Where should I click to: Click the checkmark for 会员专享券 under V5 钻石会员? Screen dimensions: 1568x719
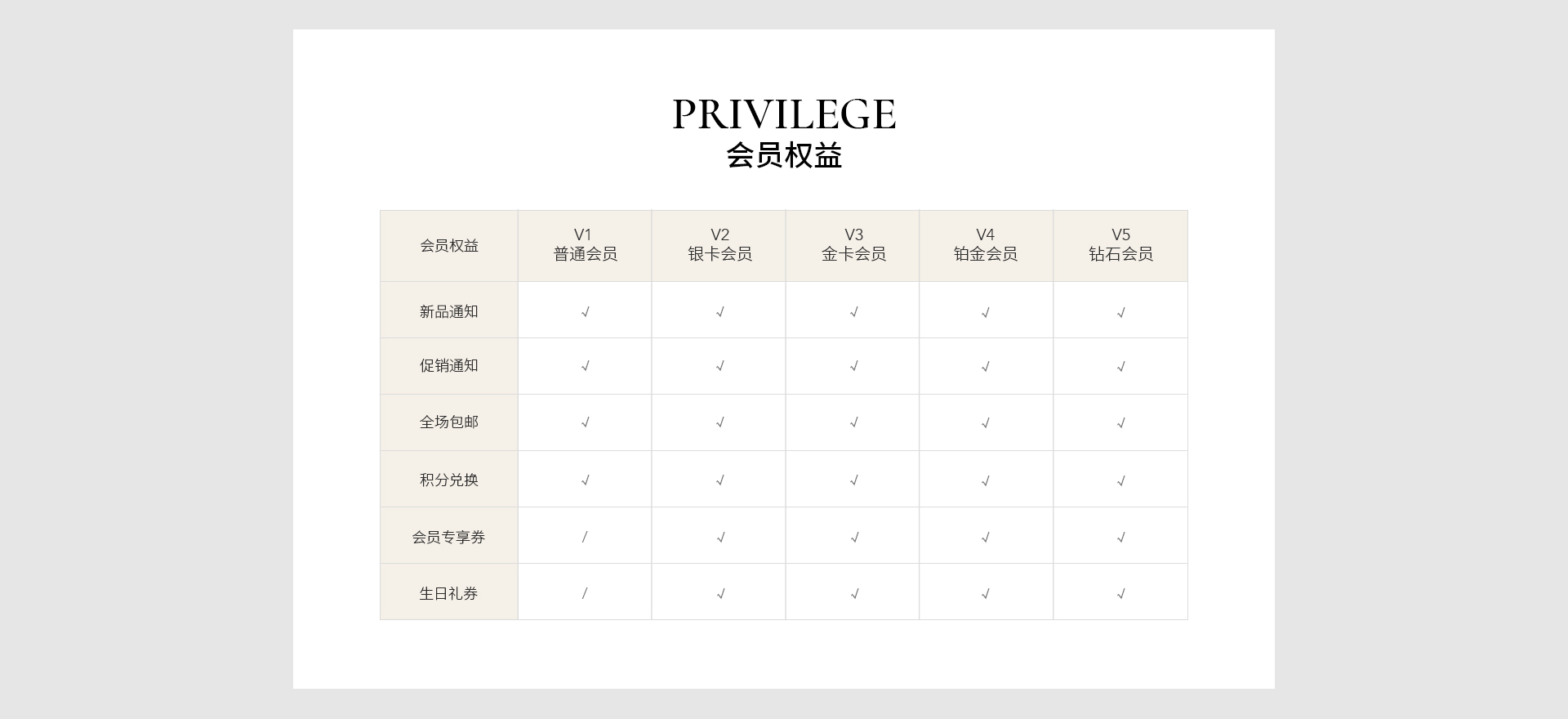(1120, 538)
